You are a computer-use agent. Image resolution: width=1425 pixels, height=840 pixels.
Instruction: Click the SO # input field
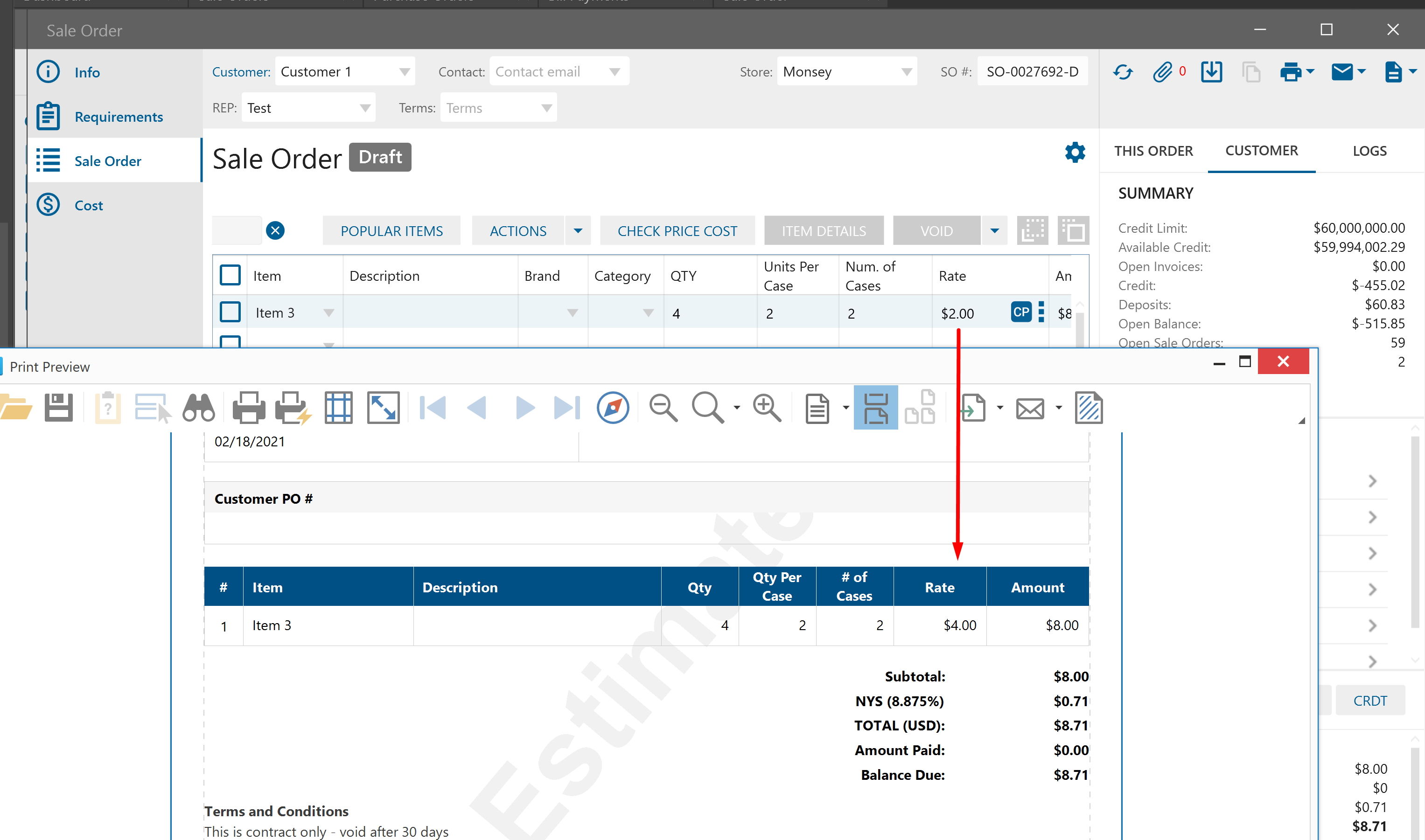pyautogui.click(x=1032, y=72)
